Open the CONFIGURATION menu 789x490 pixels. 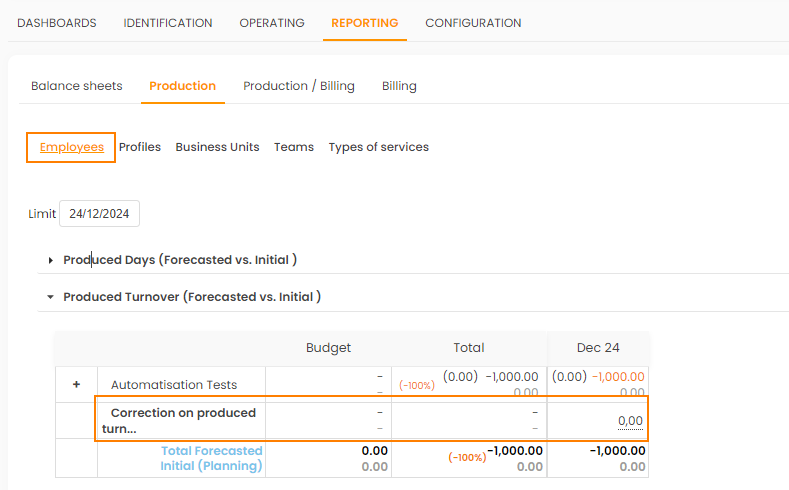473,23
